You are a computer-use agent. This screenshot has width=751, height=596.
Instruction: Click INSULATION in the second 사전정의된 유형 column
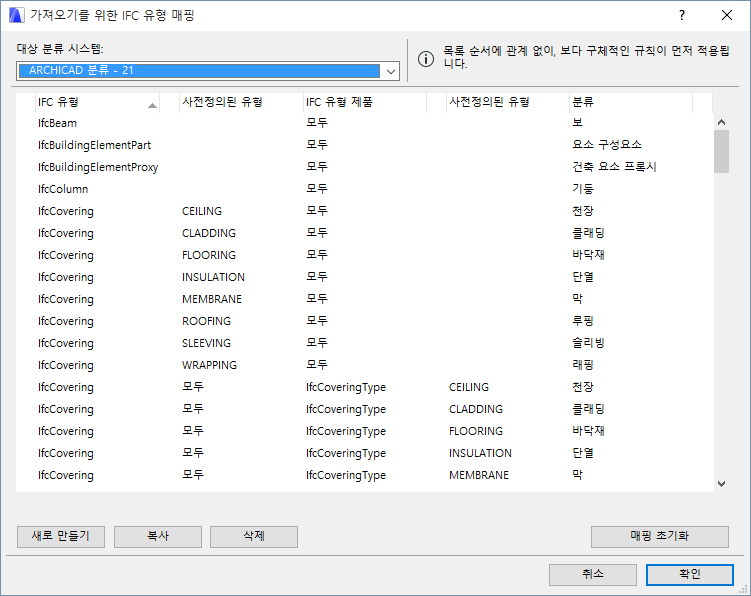click(480, 454)
